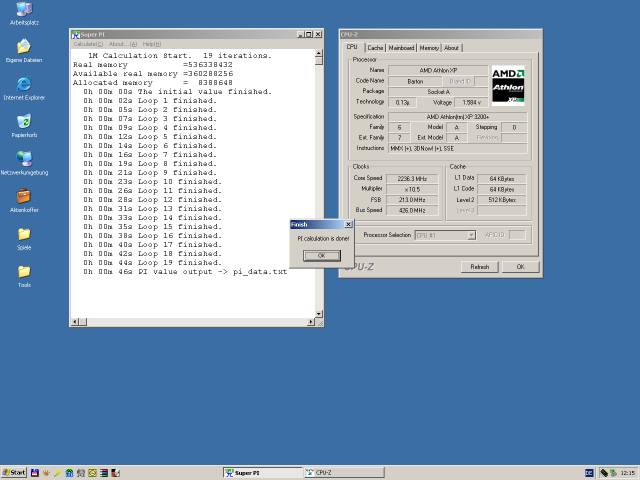This screenshot has height=480, width=640.
Task: Click the Refresh button in CPU-Z
Action: (x=480, y=267)
